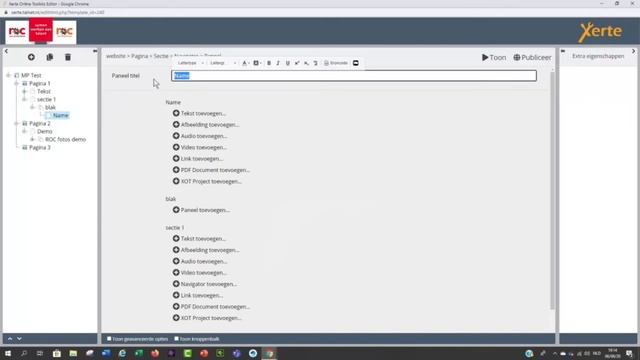Screen dimensions: 640x360
Task: Apply superscript formatting
Action: (x=297, y=63)
